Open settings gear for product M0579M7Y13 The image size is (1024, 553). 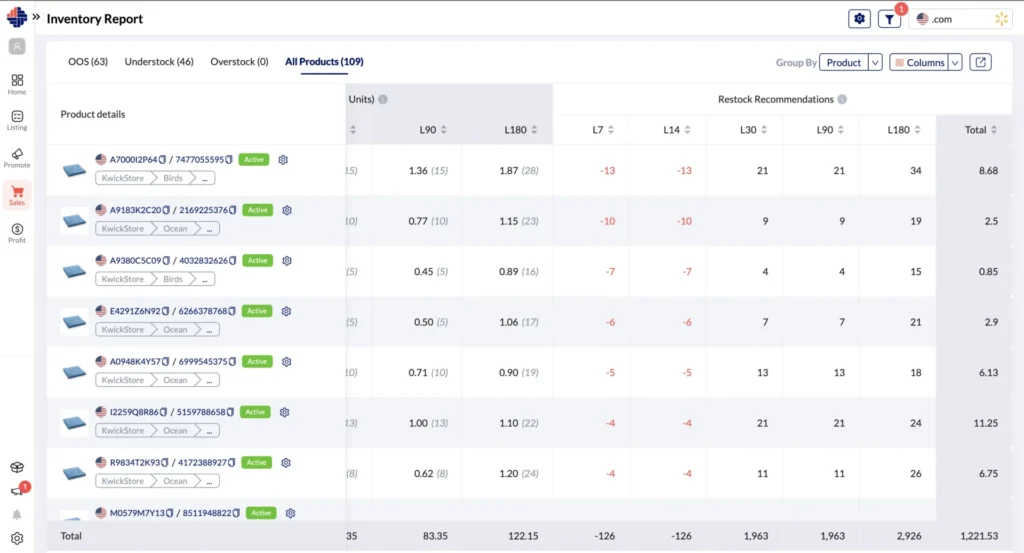290,513
